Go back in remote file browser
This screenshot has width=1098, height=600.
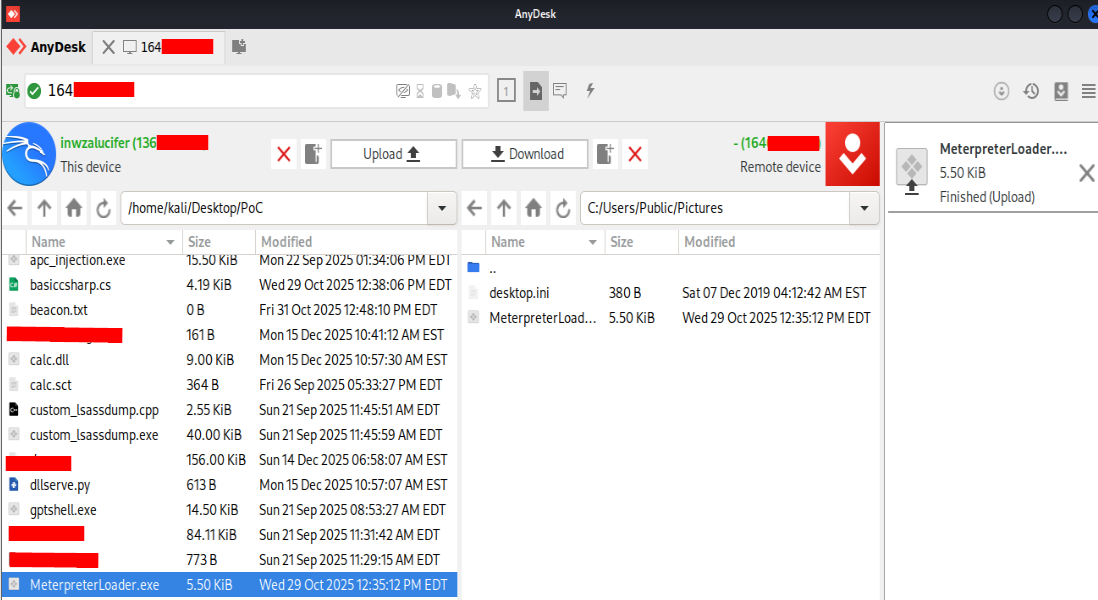(x=475, y=208)
